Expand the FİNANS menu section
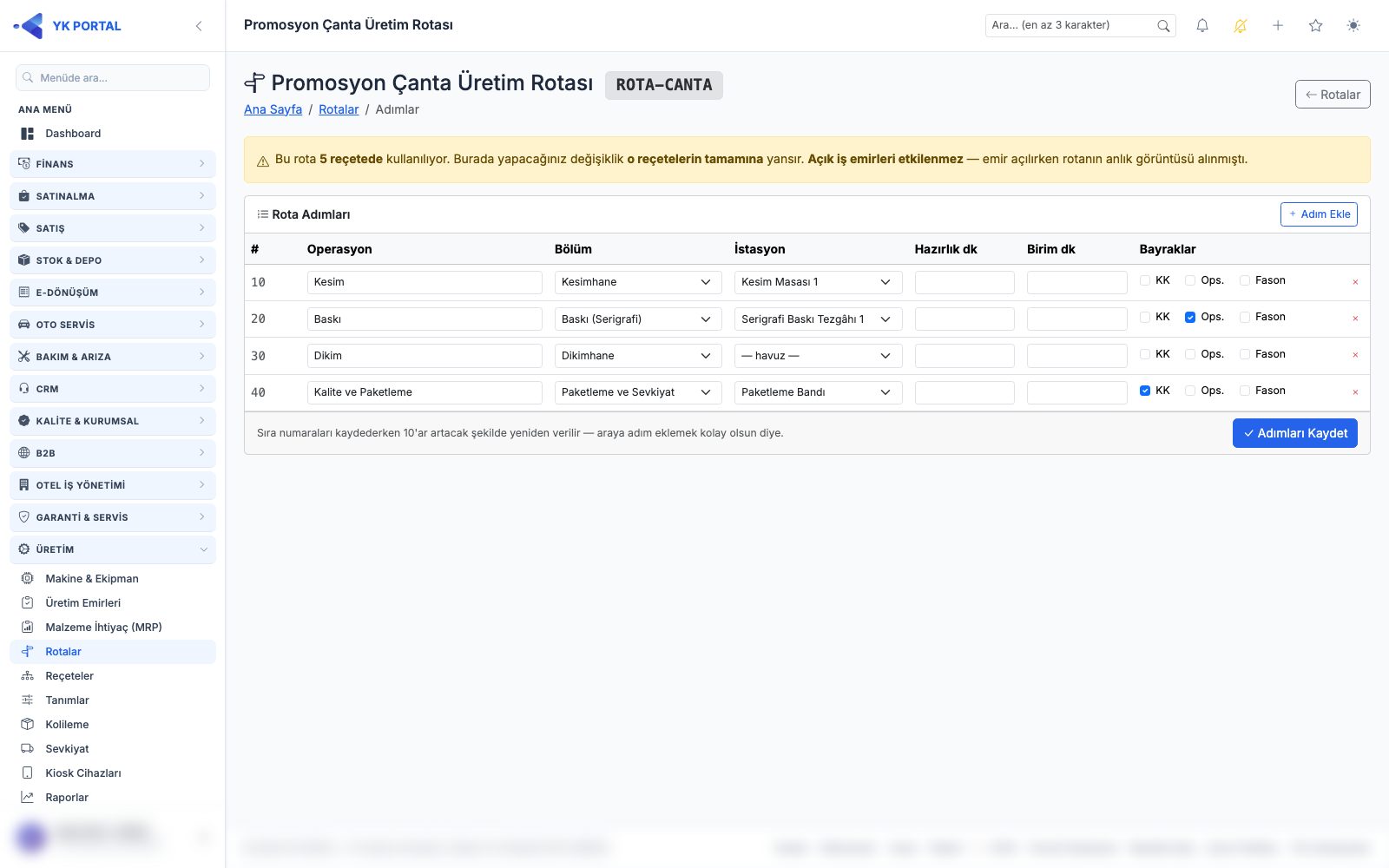This screenshot has width=1389, height=868. coord(113,164)
